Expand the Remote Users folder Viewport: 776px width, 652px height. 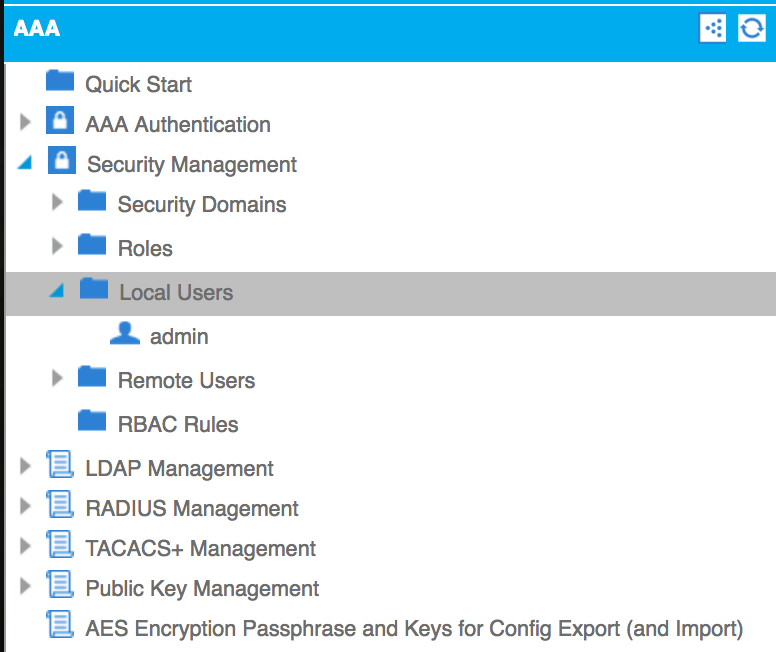click(x=57, y=378)
